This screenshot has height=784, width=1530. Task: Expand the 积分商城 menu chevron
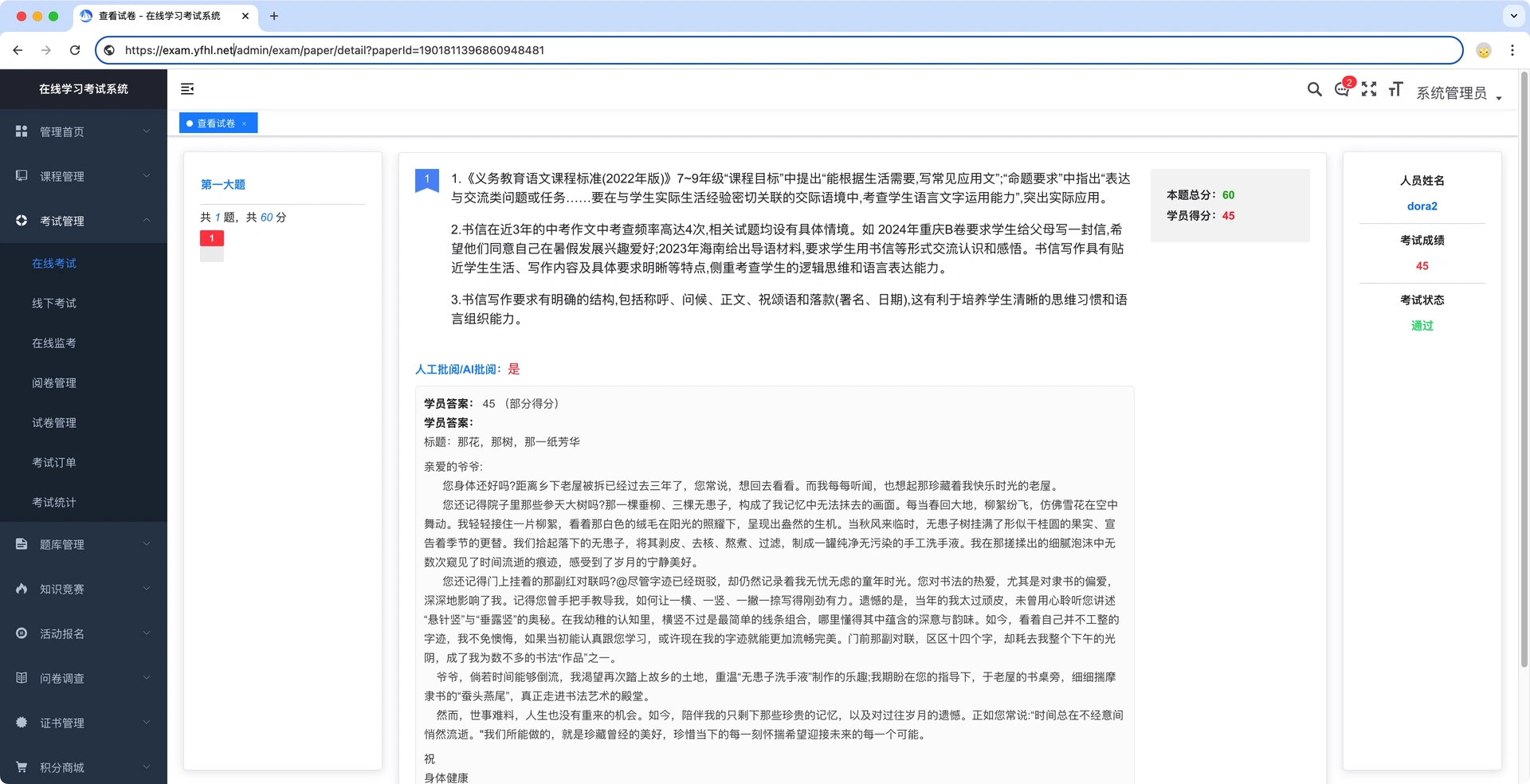pyautogui.click(x=147, y=767)
